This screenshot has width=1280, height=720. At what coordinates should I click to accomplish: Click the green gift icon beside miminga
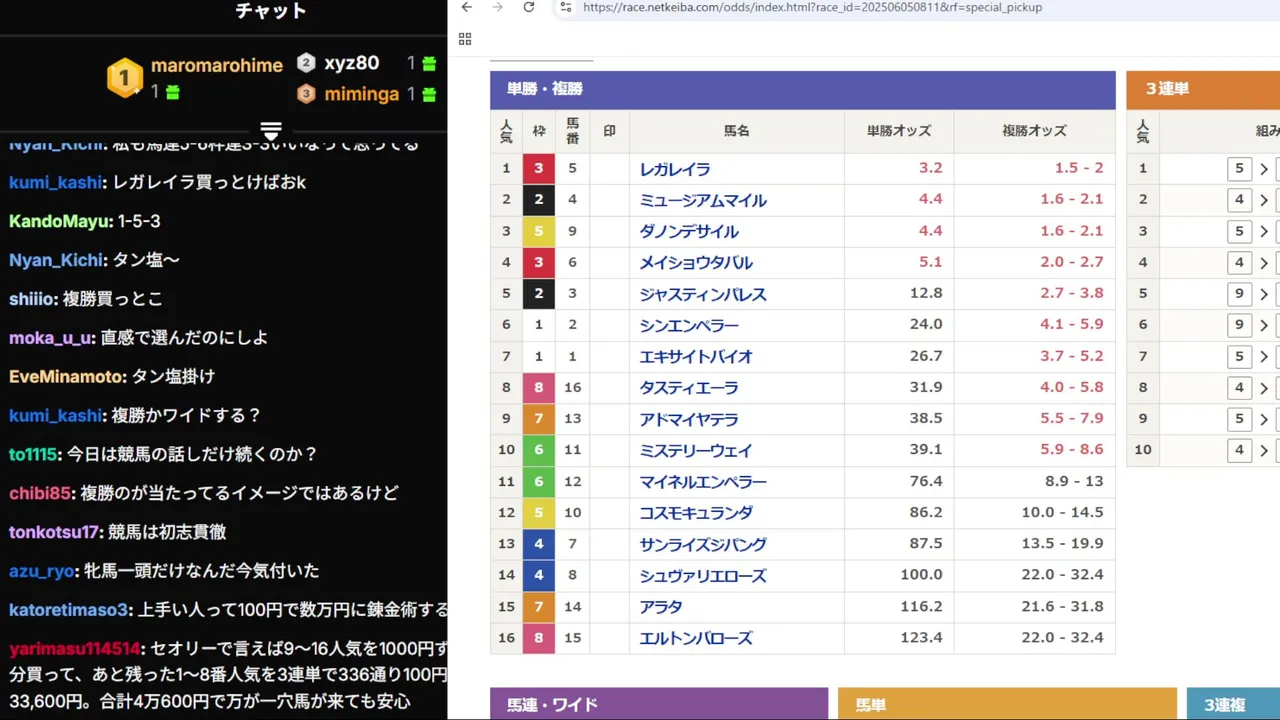(429, 95)
